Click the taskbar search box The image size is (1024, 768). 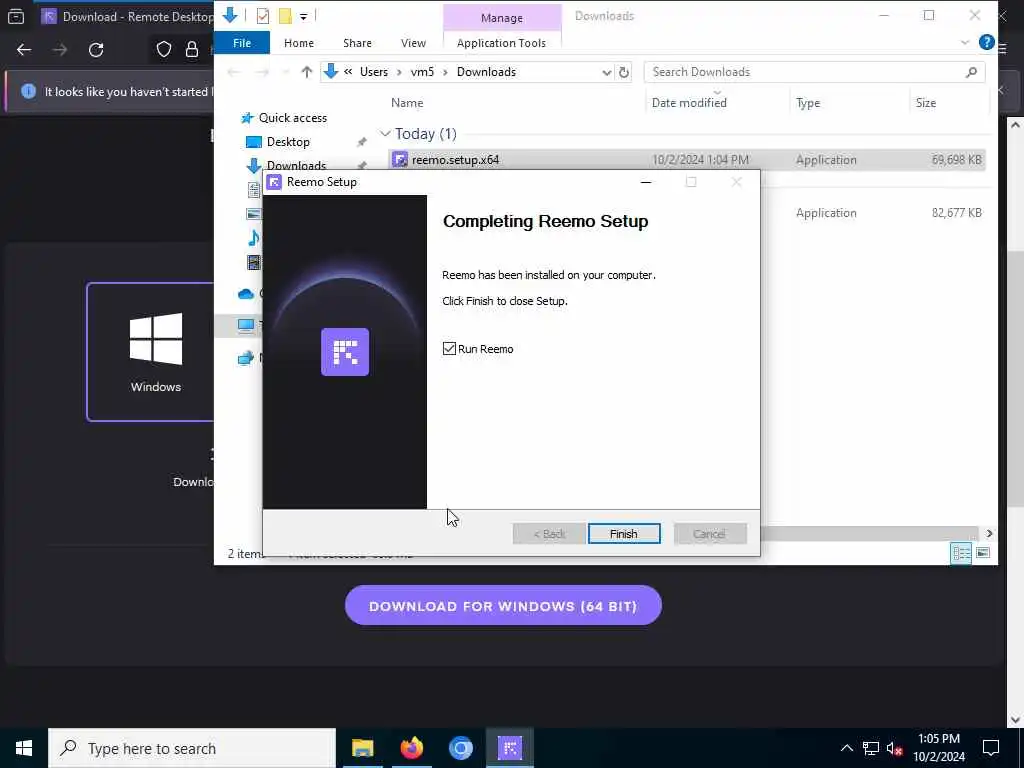pyautogui.click(x=192, y=748)
